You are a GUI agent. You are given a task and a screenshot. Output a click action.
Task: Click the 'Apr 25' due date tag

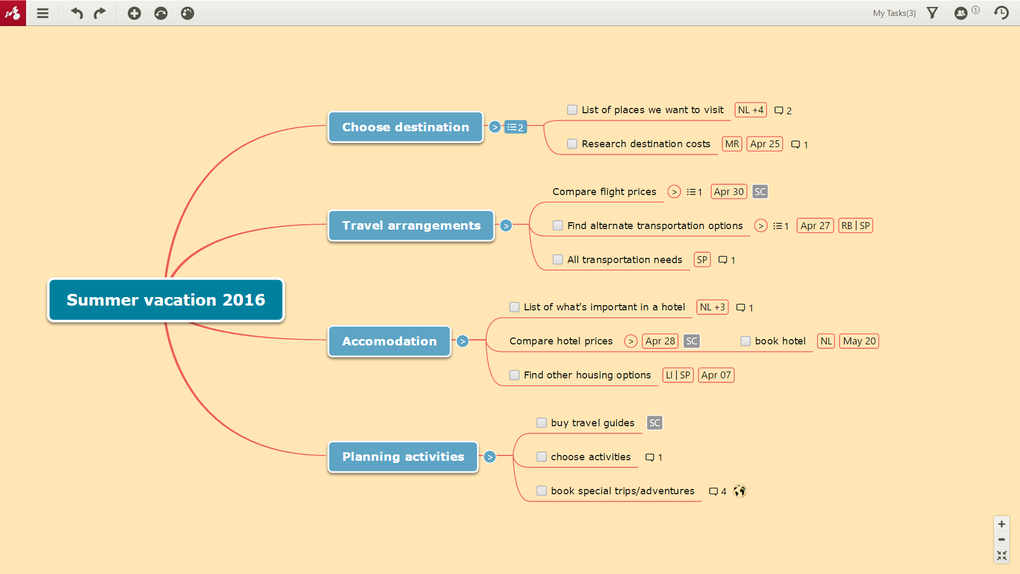[764, 144]
